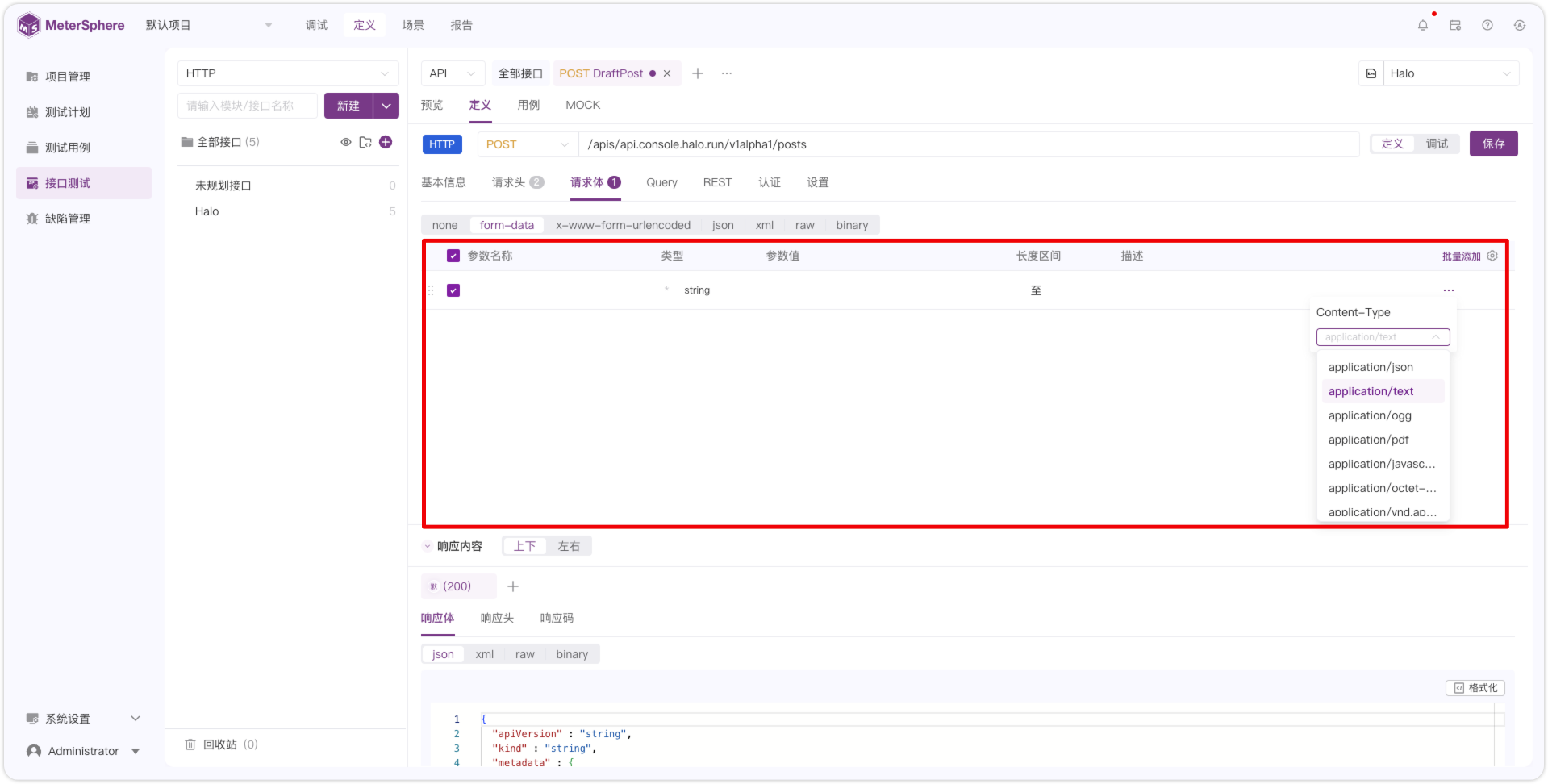The height and width of the screenshot is (784, 1548).
Task: Click the purple plus icon beside 全部接口
Action: coord(386,142)
